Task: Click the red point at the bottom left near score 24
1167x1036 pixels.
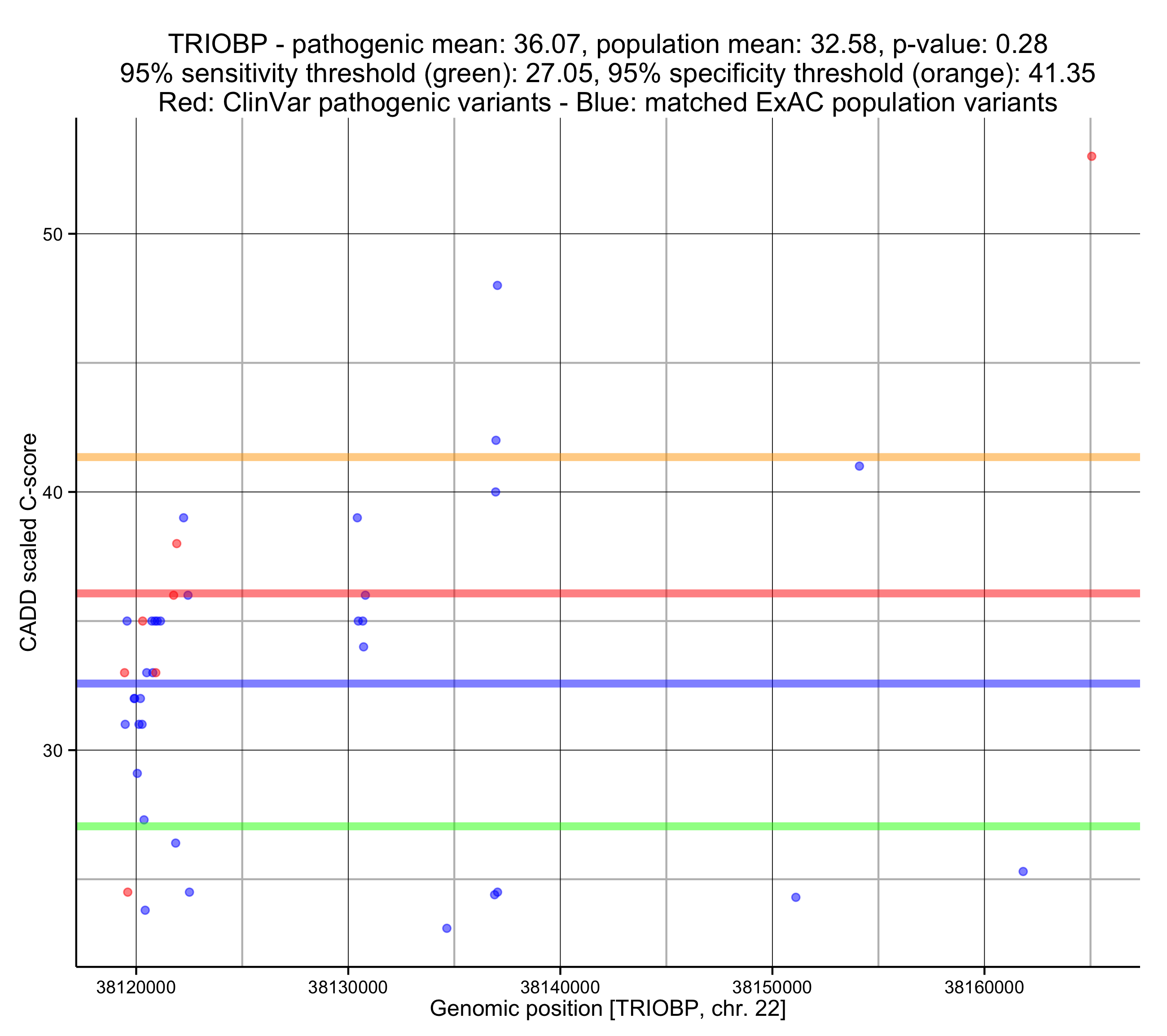Action: (128, 892)
